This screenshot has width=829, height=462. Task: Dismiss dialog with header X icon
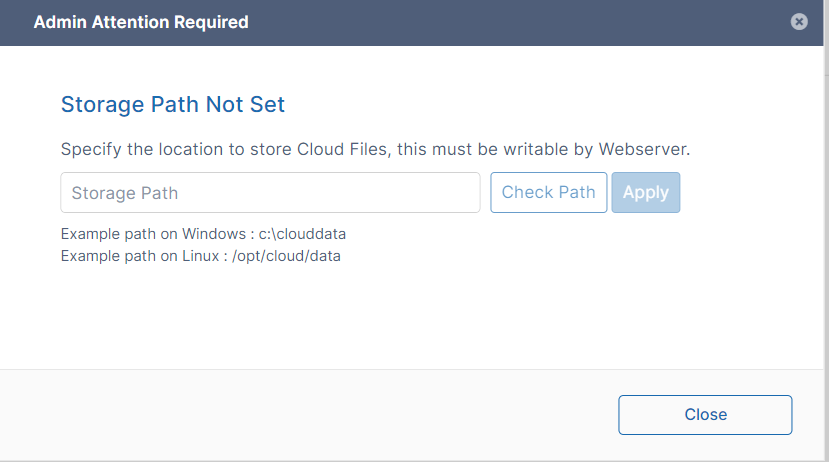click(x=798, y=22)
